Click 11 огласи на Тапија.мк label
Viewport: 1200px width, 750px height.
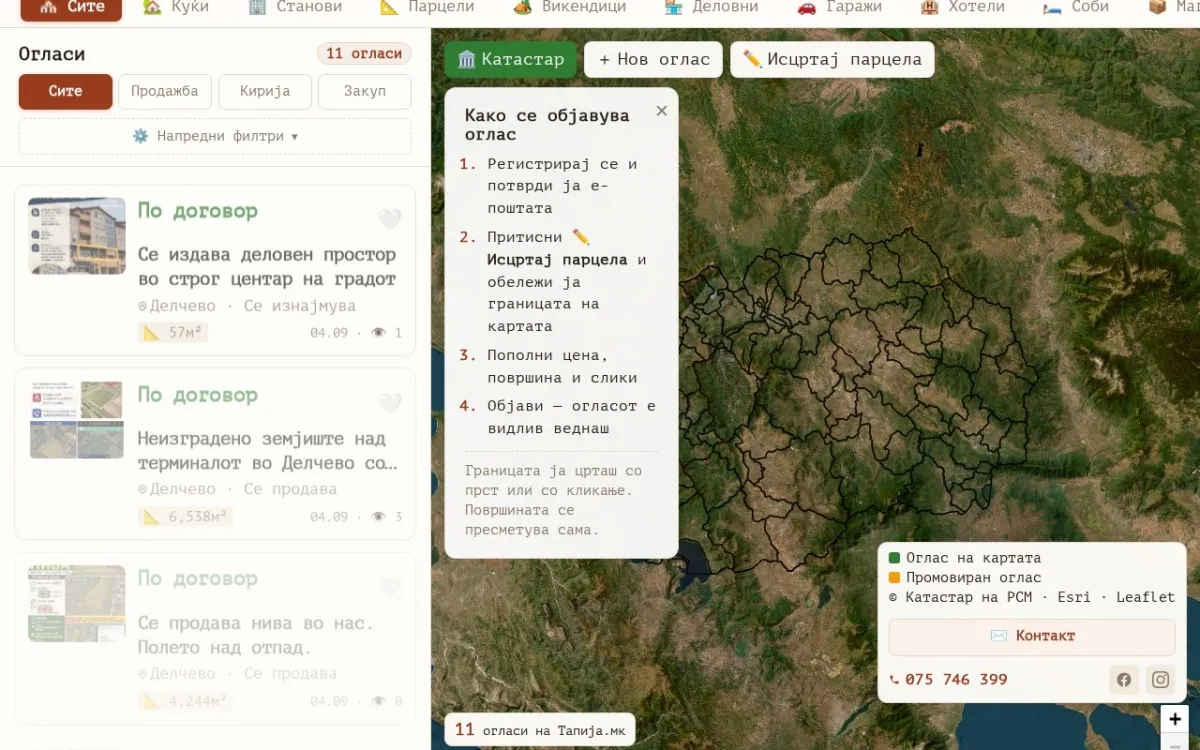coord(540,730)
